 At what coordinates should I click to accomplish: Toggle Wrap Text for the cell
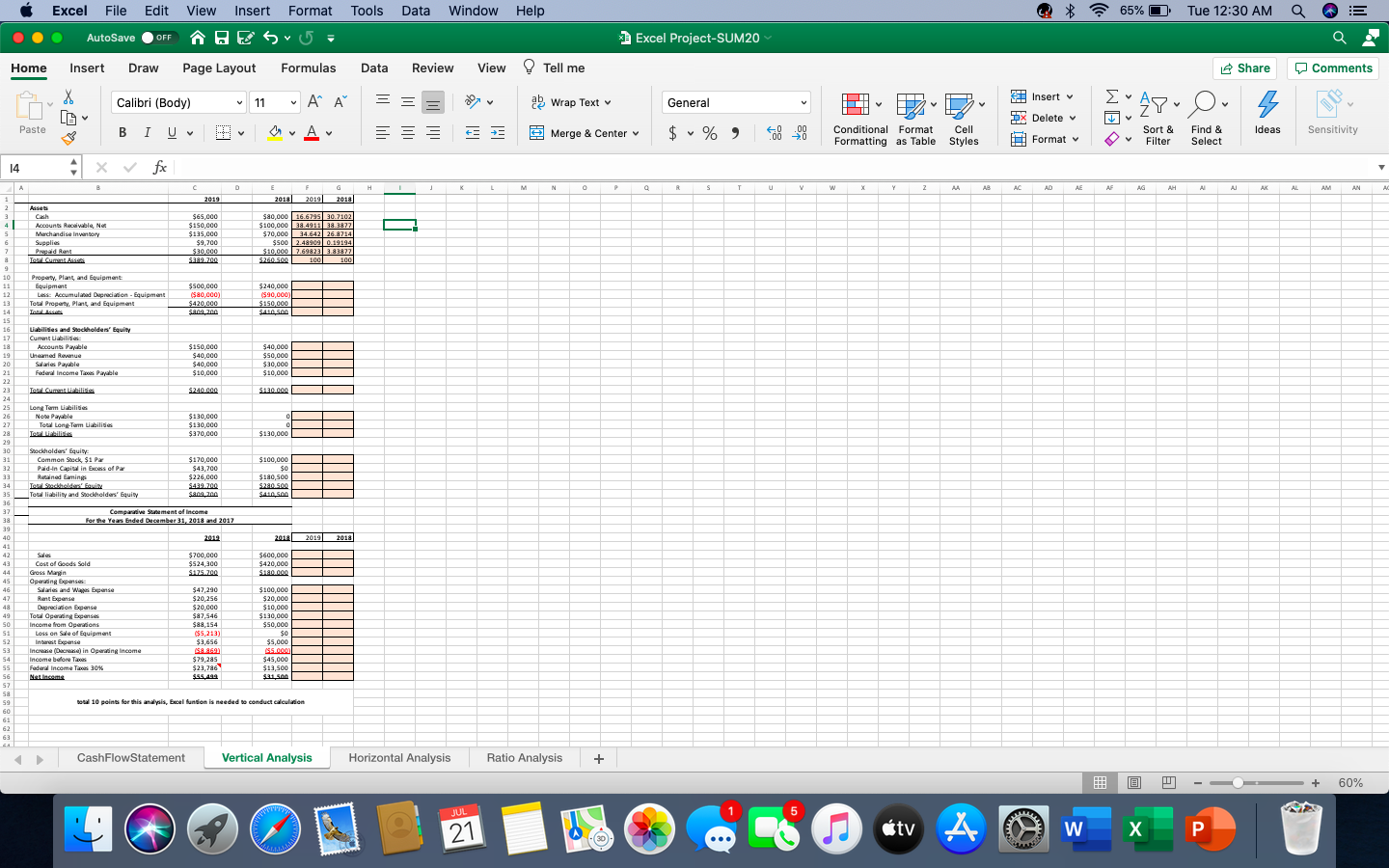[x=571, y=102]
